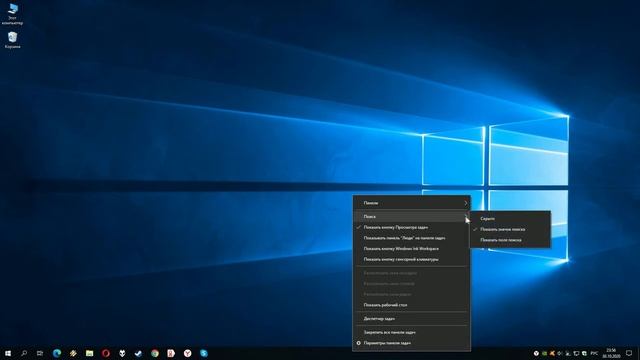Open the yellow striped app next to Edge
Screen dimensions: 640x360
click(x=73, y=353)
